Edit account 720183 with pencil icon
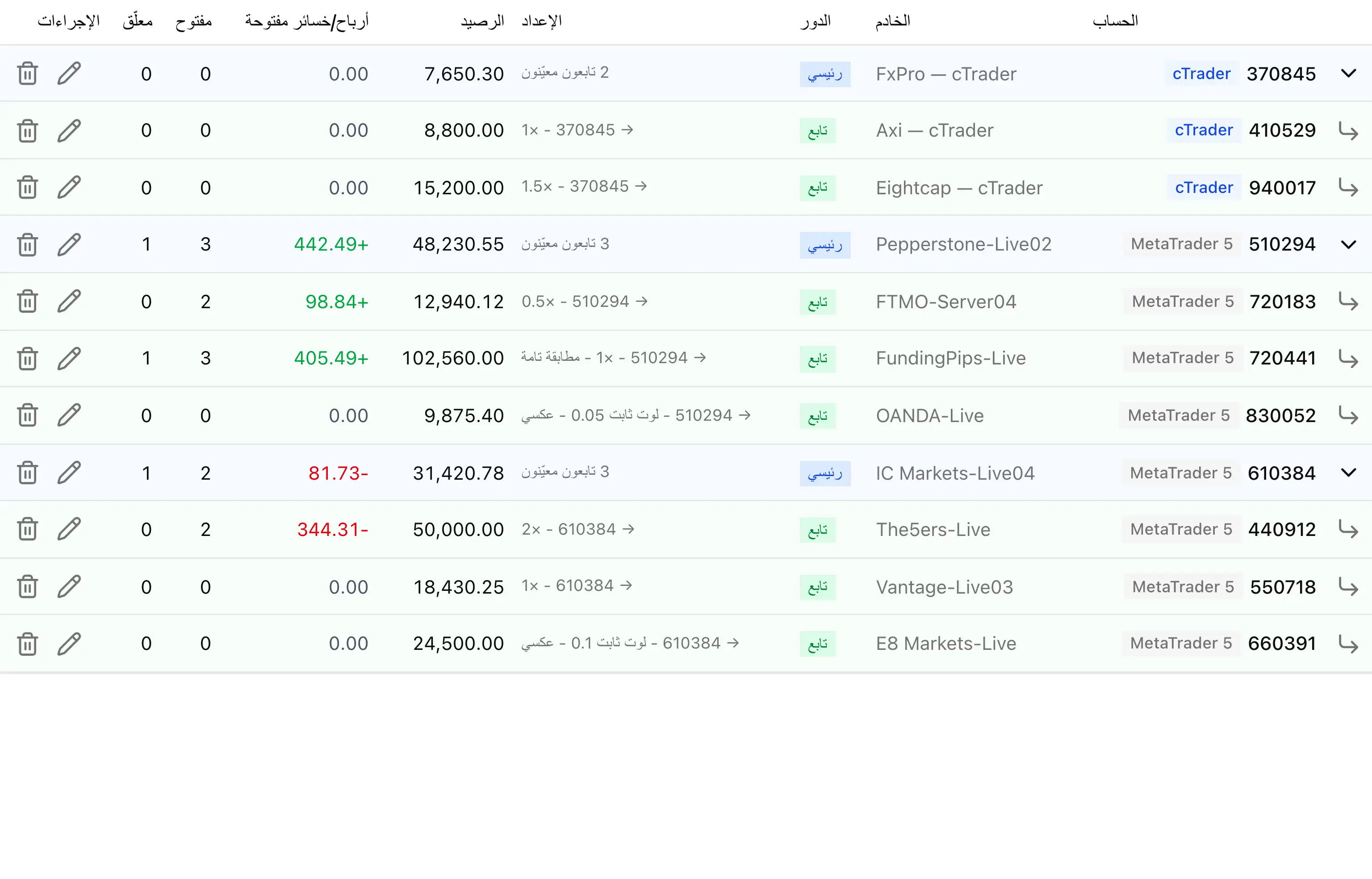The image size is (1372, 879). point(69,301)
